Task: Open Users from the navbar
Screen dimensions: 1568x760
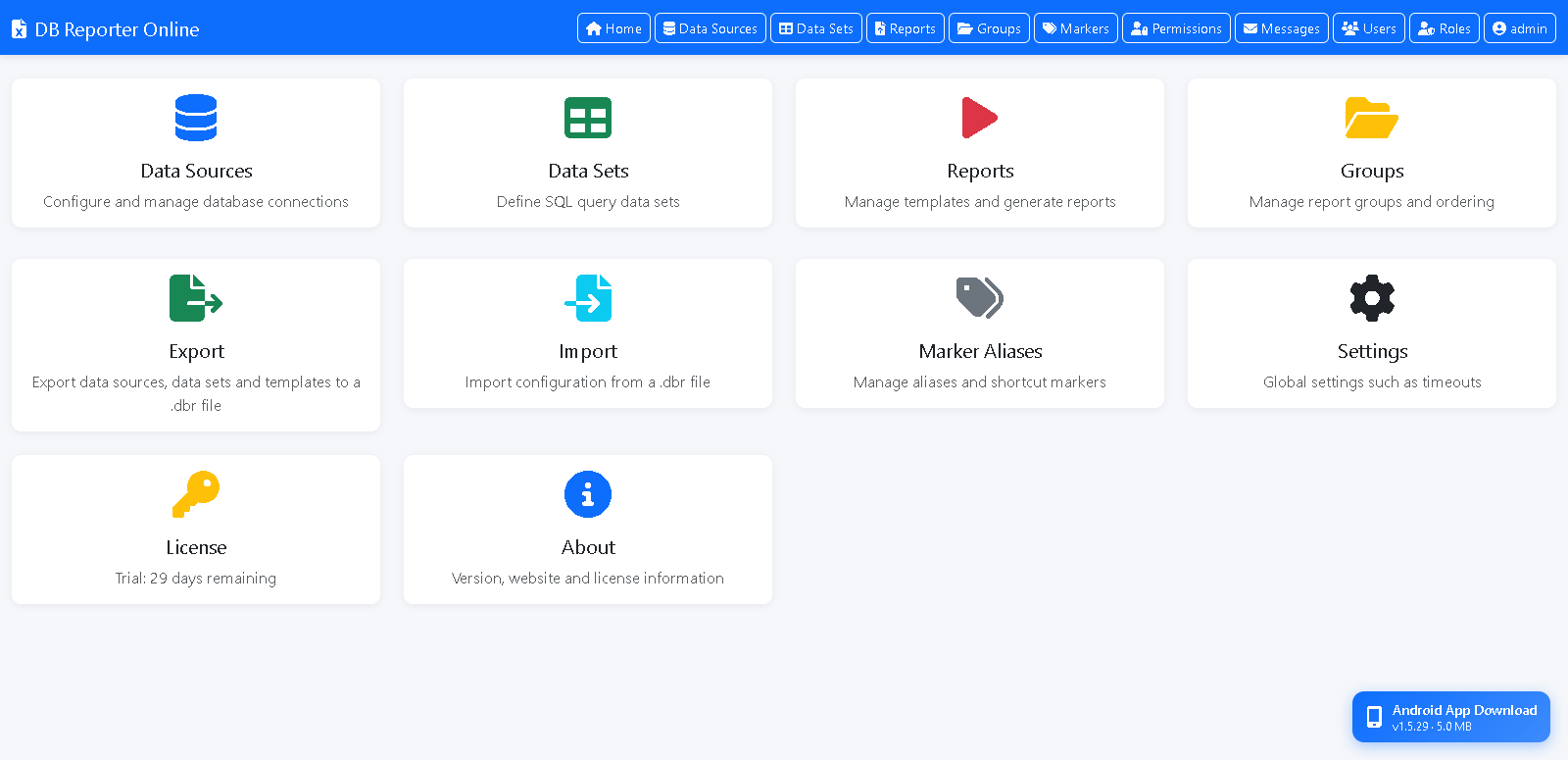Action: [x=1369, y=28]
